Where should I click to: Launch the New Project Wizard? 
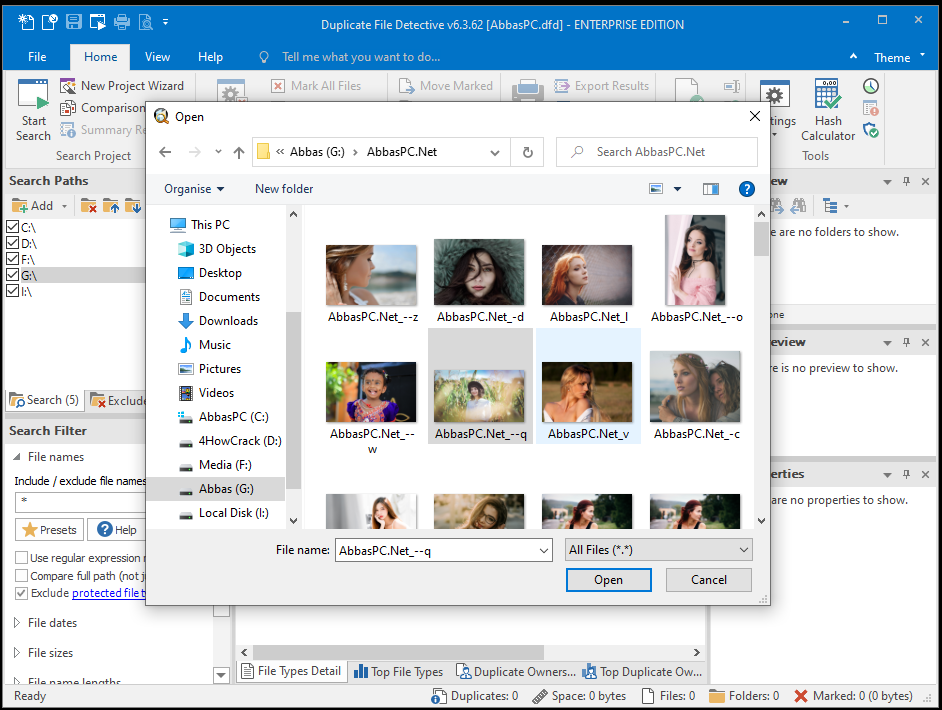click(x=122, y=86)
